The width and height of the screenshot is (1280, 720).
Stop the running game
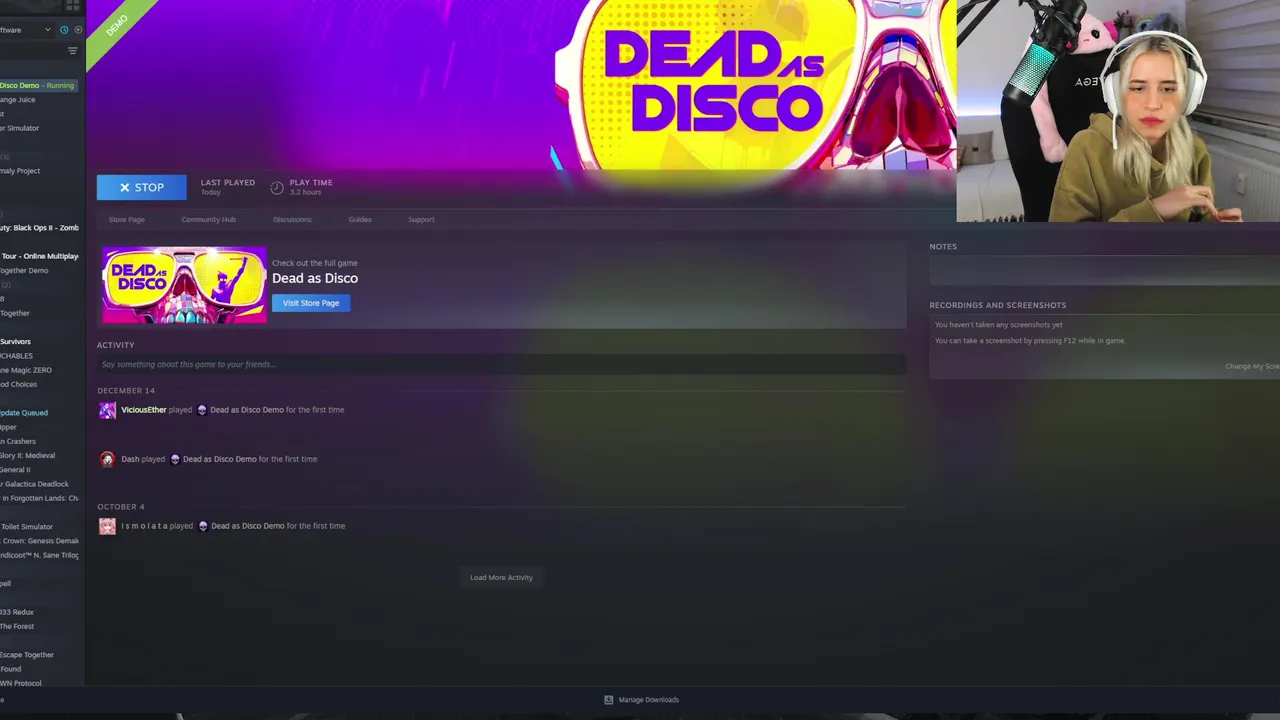point(141,187)
